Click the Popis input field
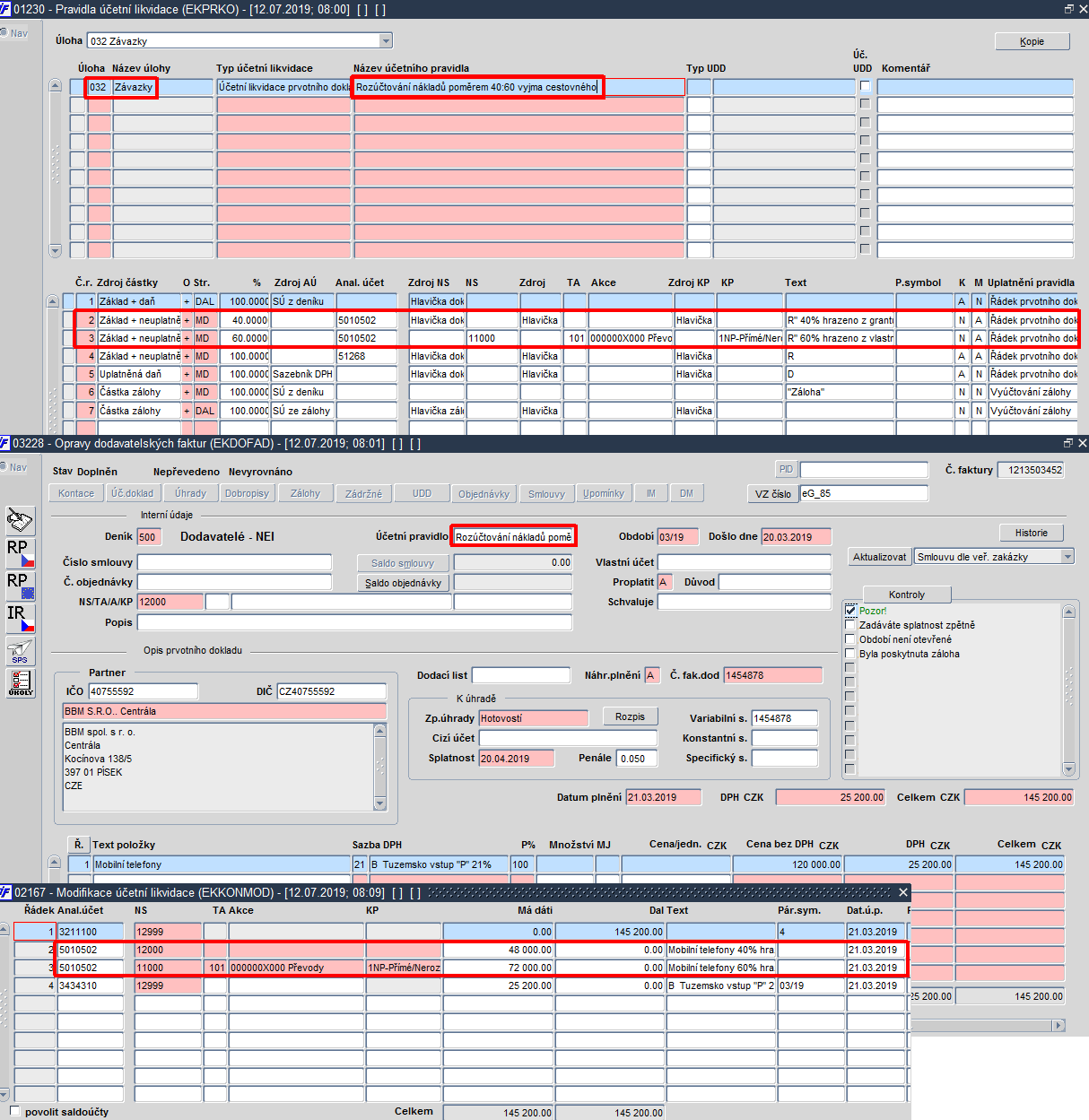 [354, 622]
